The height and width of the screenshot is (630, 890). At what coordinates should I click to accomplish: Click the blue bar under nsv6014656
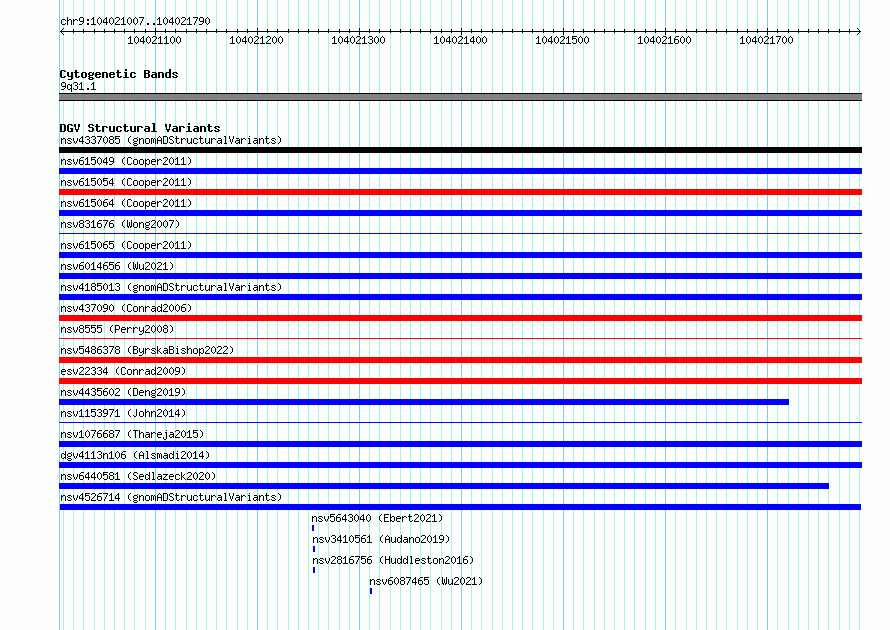tap(460, 276)
